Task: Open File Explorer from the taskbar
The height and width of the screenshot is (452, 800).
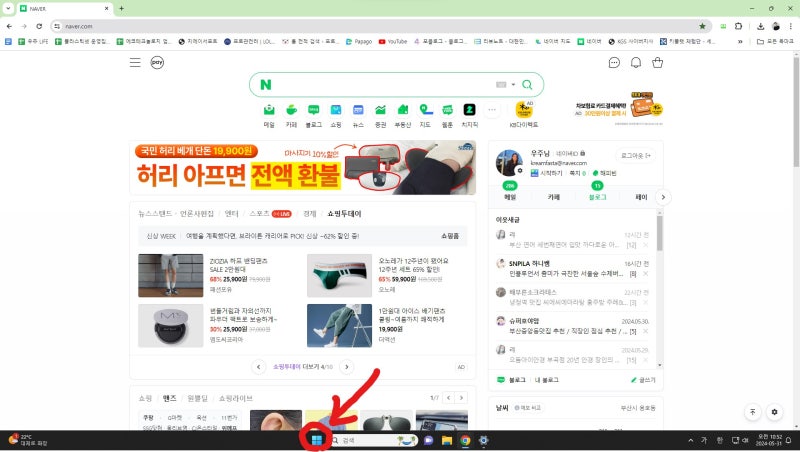Action: [x=447, y=440]
